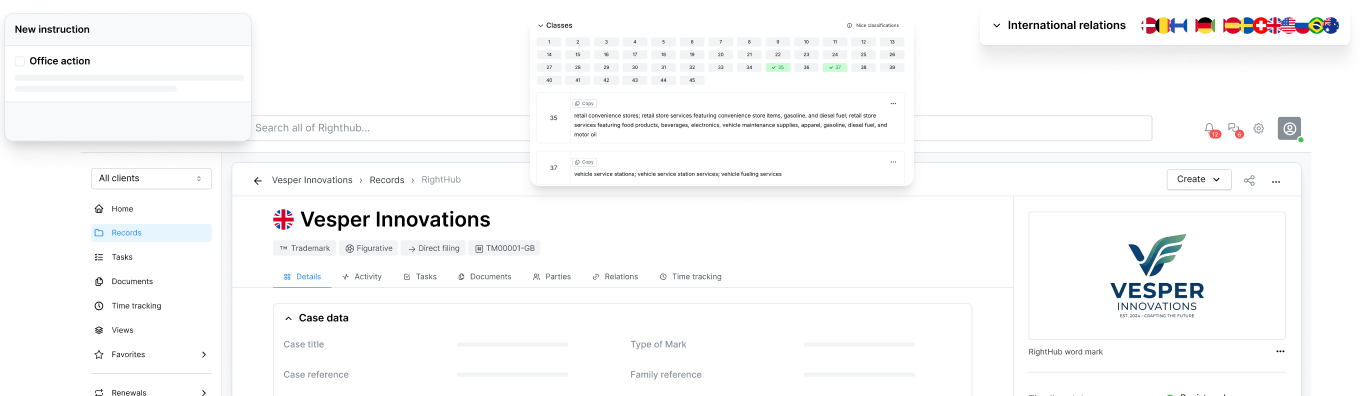Switch to the record's Documents tab
This screenshot has height=396, width=1360.
[x=485, y=277]
